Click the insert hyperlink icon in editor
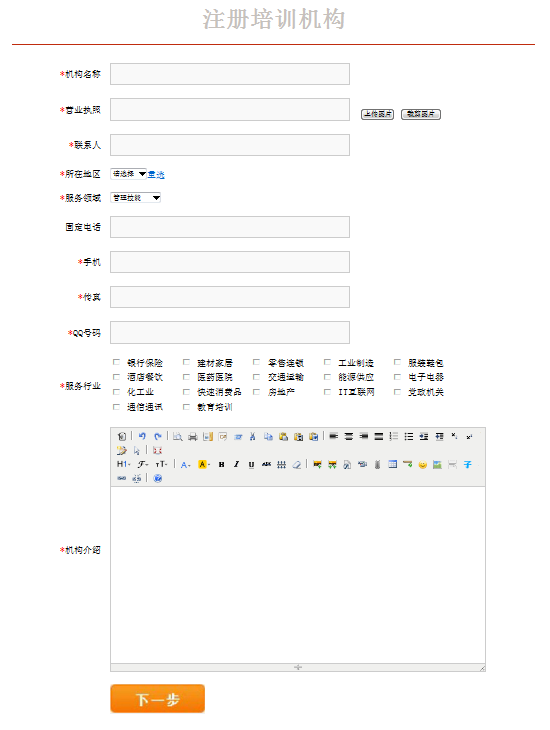550x730 pixels. click(122, 478)
